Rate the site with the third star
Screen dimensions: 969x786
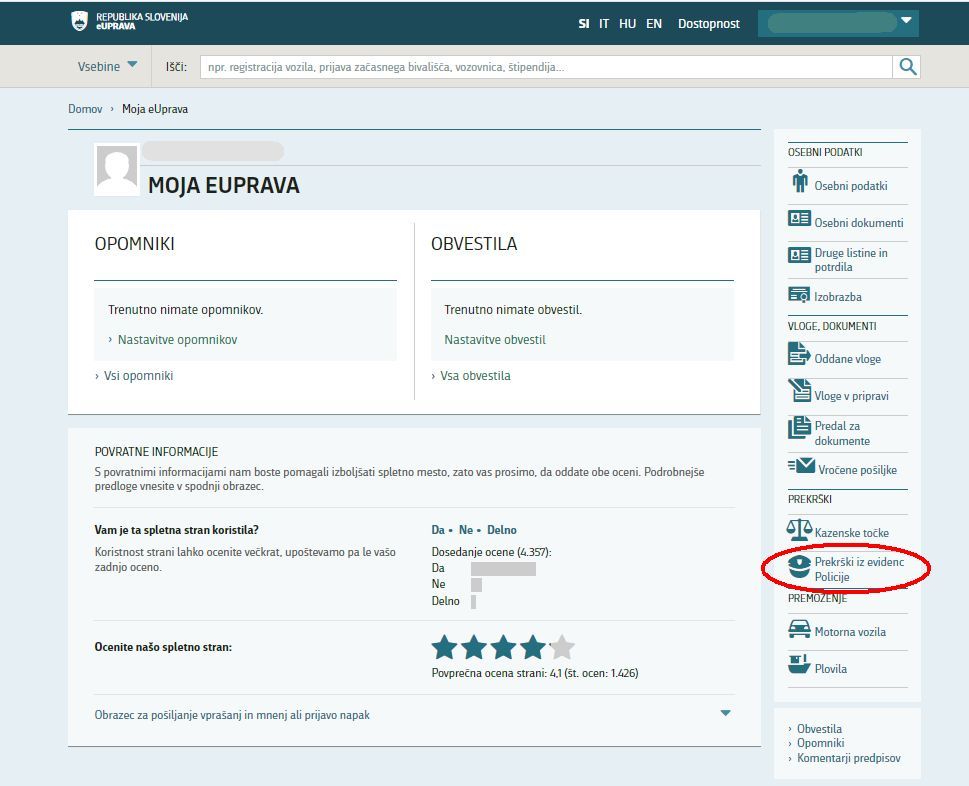[503, 647]
